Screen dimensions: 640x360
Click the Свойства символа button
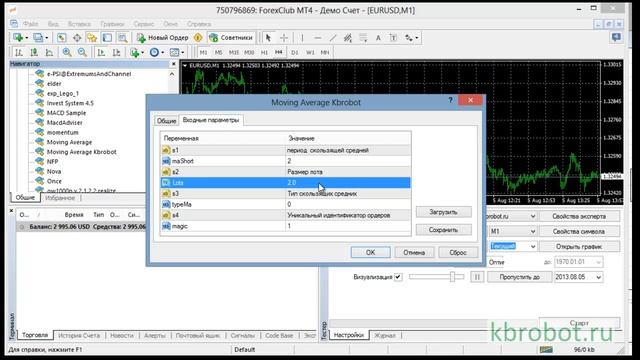579,231
